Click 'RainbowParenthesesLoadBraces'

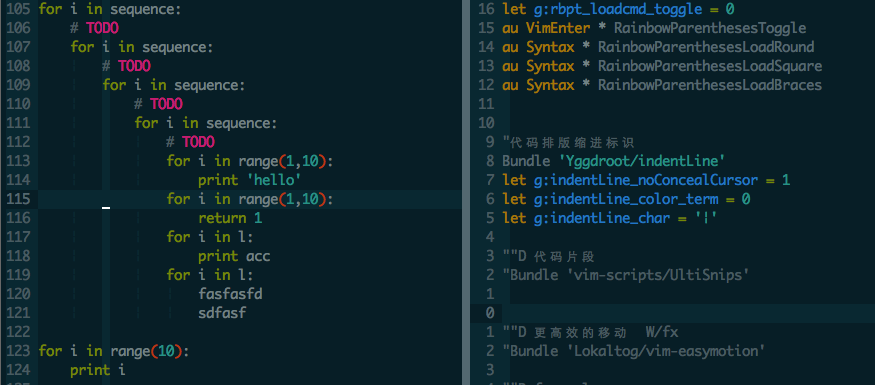pyautogui.click(x=710, y=85)
